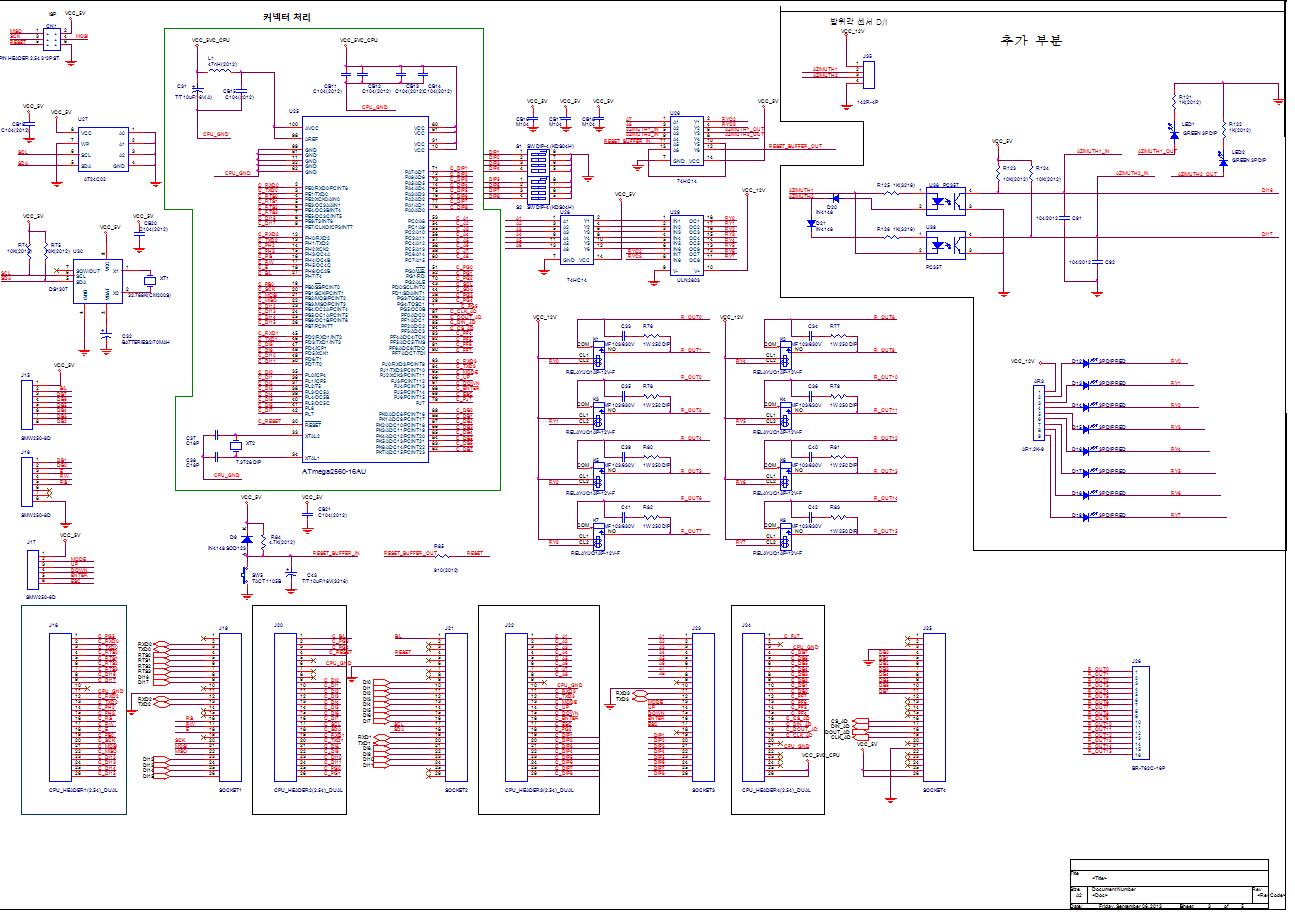Viewport: 1295px width, 923px height.
Task: Select the J35 four-pin connector
Action: click(x=869, y=75)
